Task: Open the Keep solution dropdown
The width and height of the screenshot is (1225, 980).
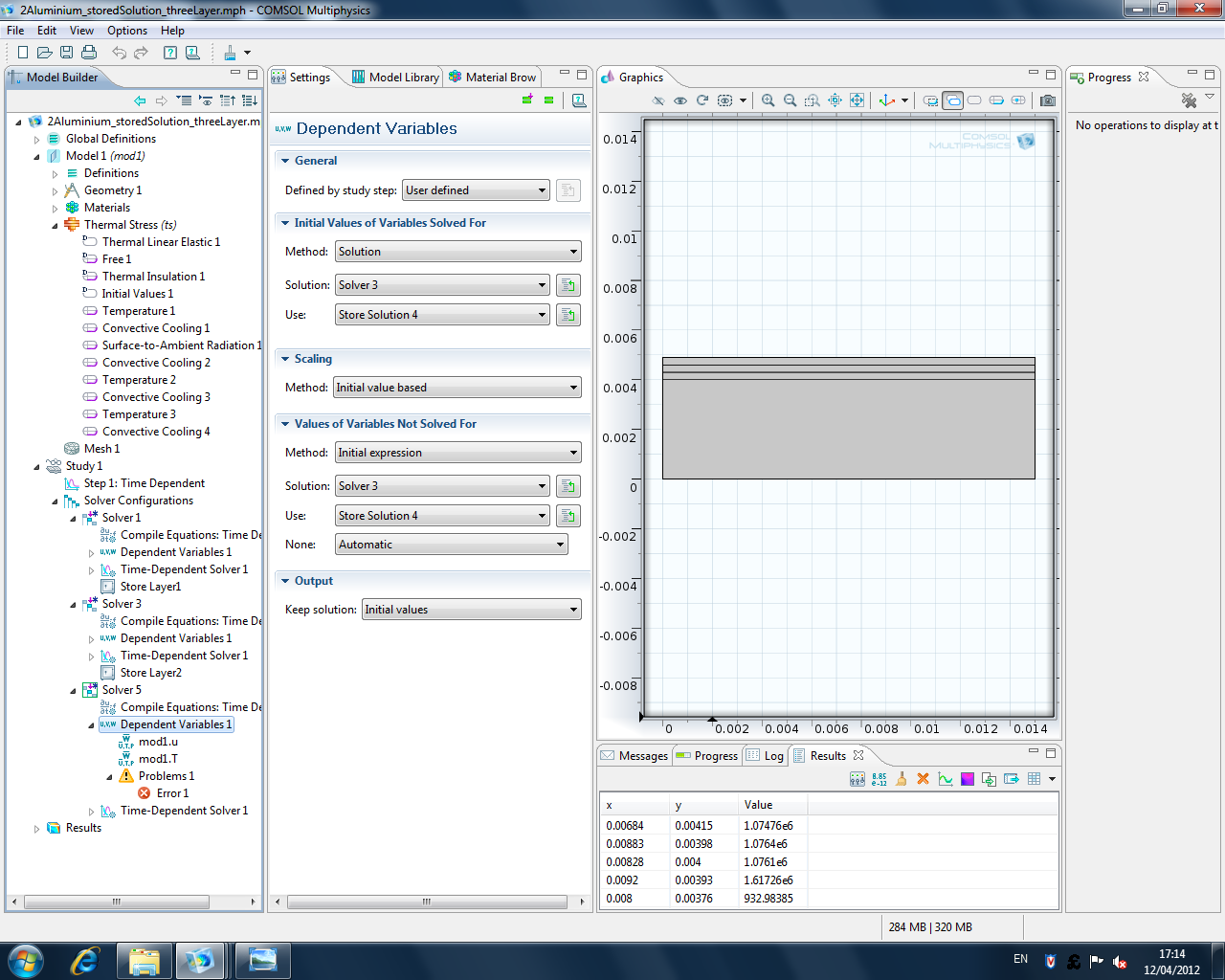Action: click(471, 610)
